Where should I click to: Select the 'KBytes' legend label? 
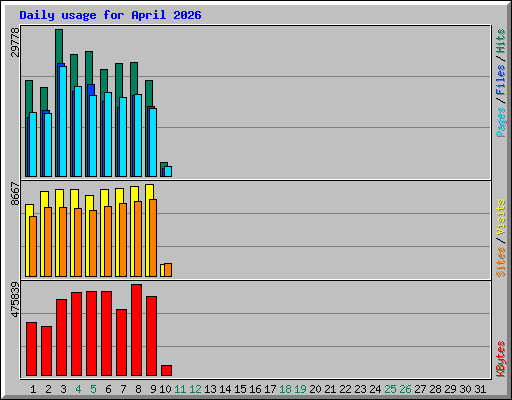(x=501, y=359)
